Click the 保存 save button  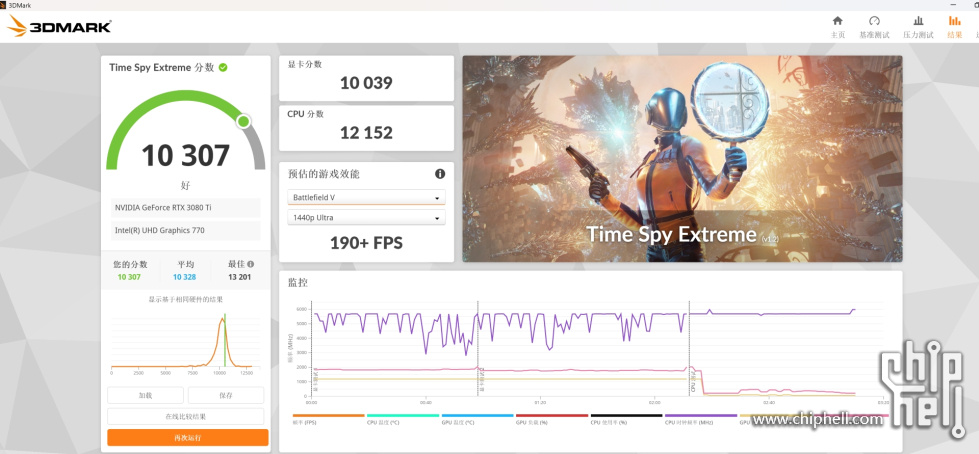226,395
